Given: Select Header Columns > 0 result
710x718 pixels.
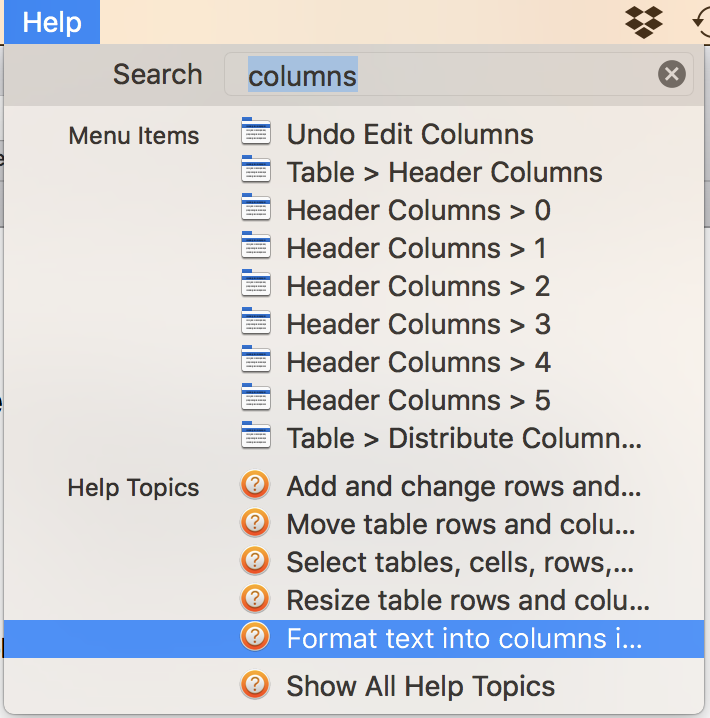Looking at the screenshot, I should [418, 210].
